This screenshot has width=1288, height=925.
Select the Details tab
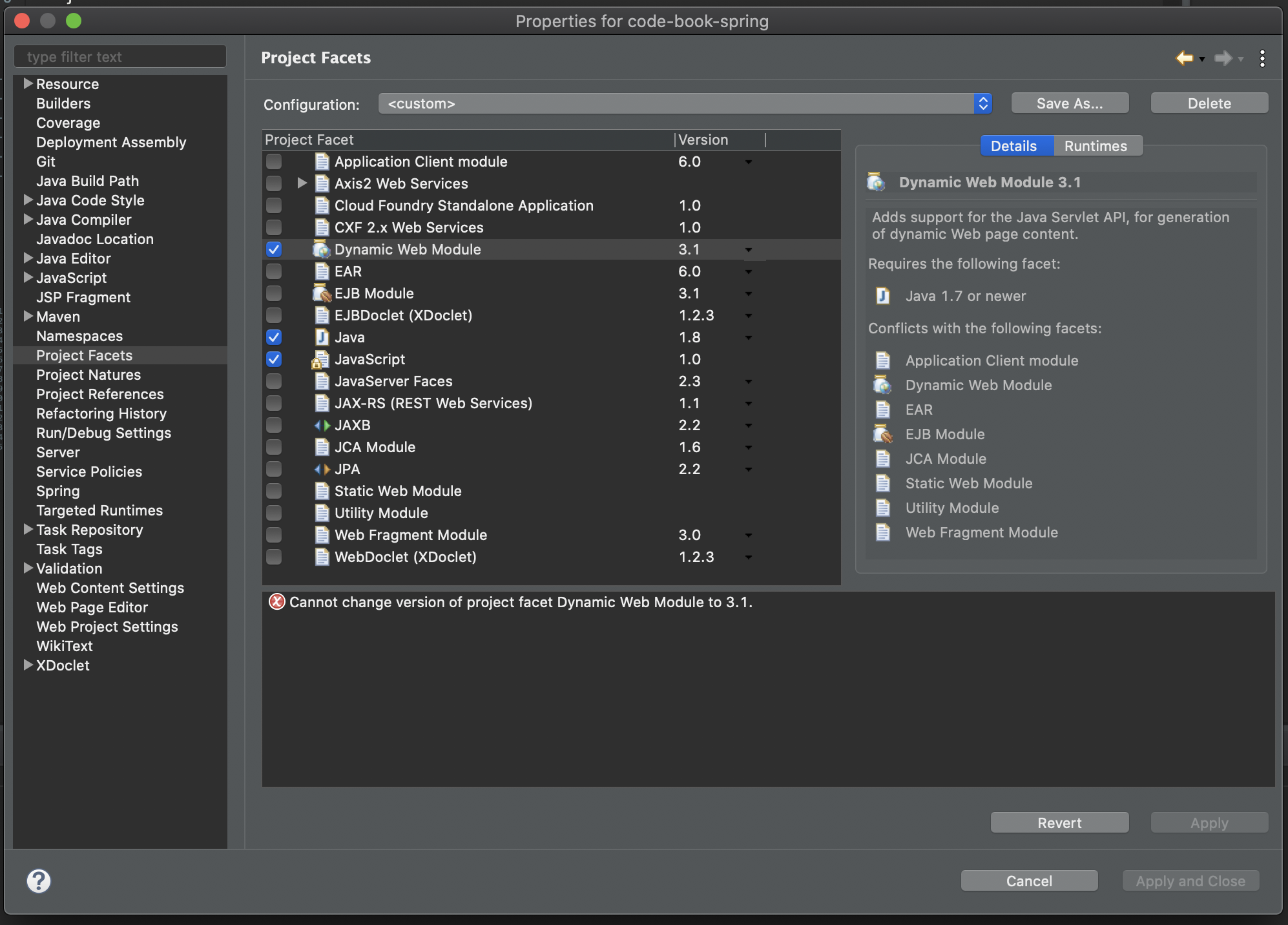tap(1013, 146)
